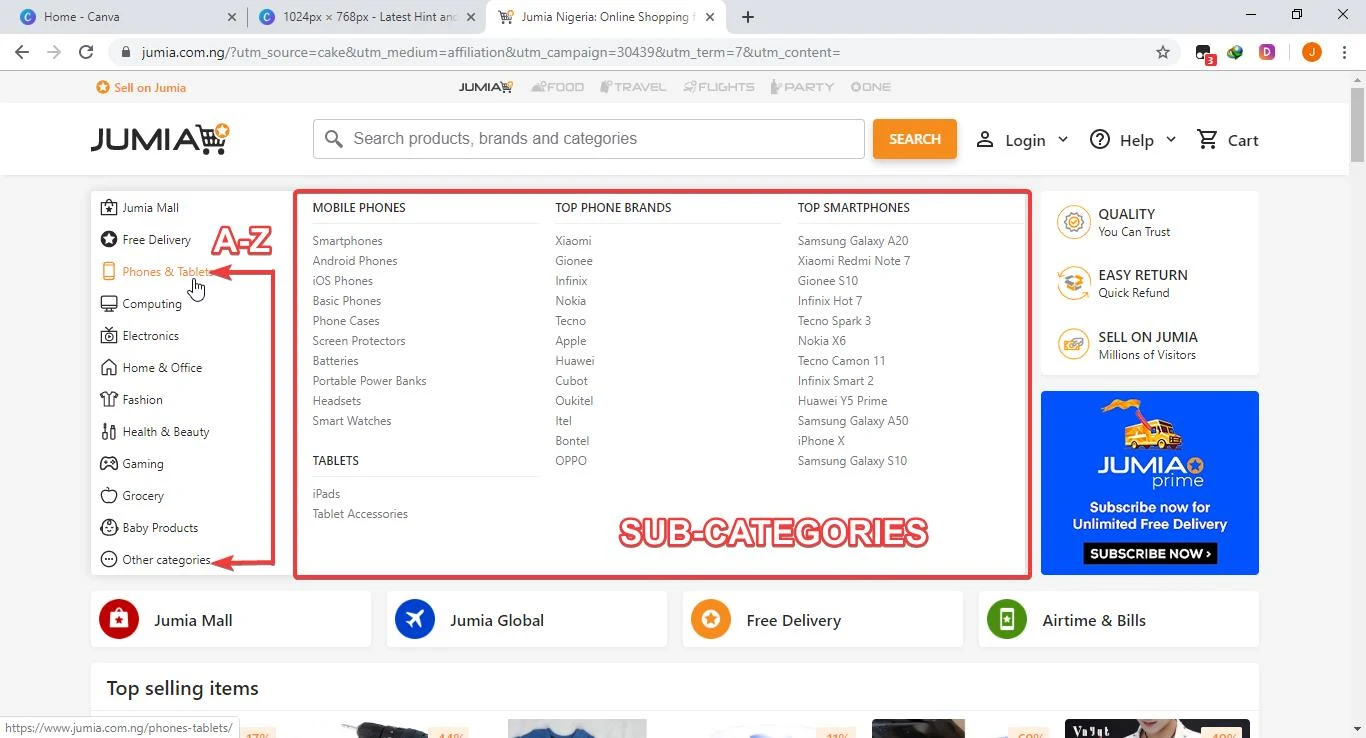1366x738 pixels.
Task: Open Jumia One in top bar
Action: click(x=870, y=87)
